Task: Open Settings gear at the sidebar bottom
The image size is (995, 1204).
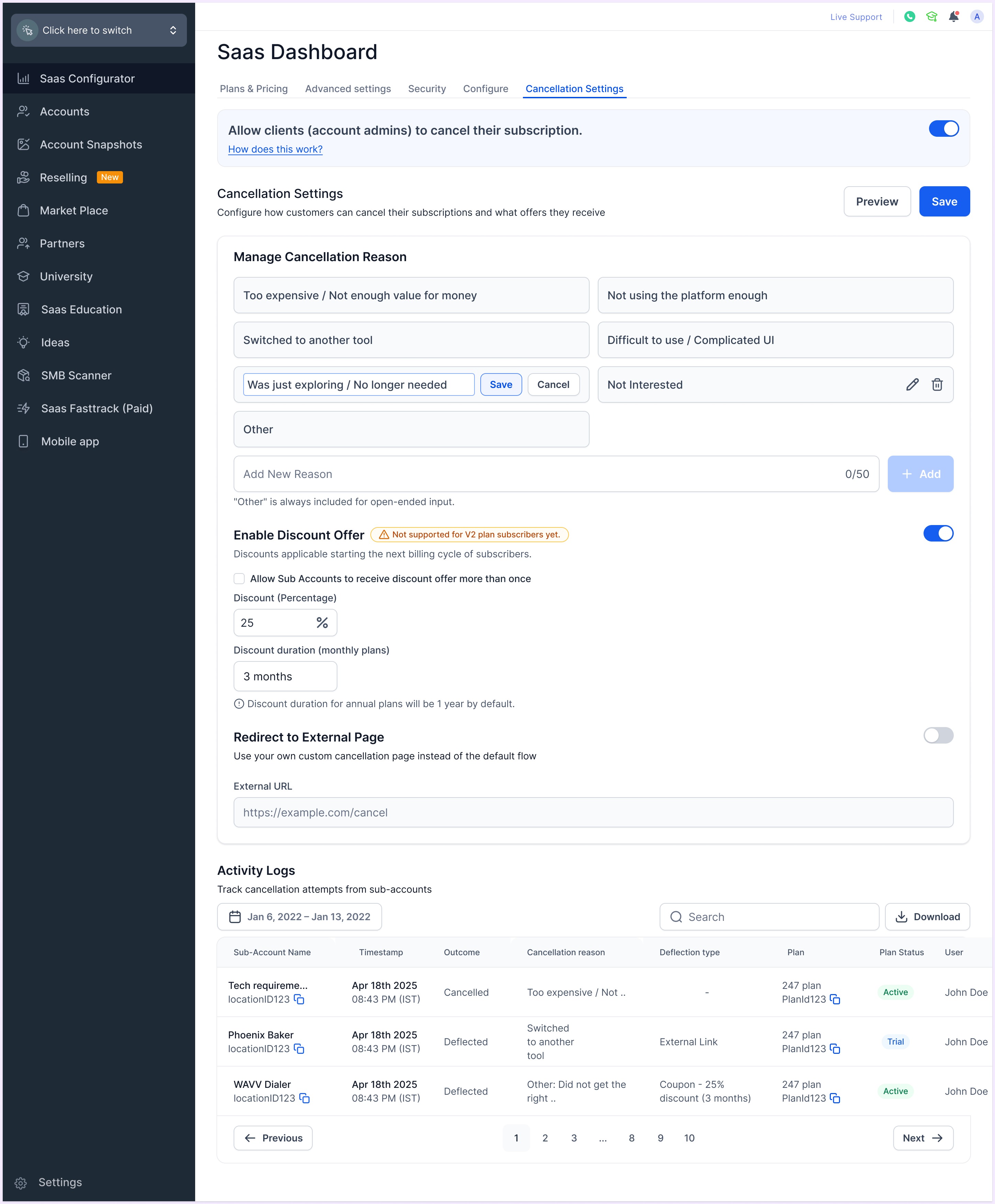Action: pos(21,1182)
